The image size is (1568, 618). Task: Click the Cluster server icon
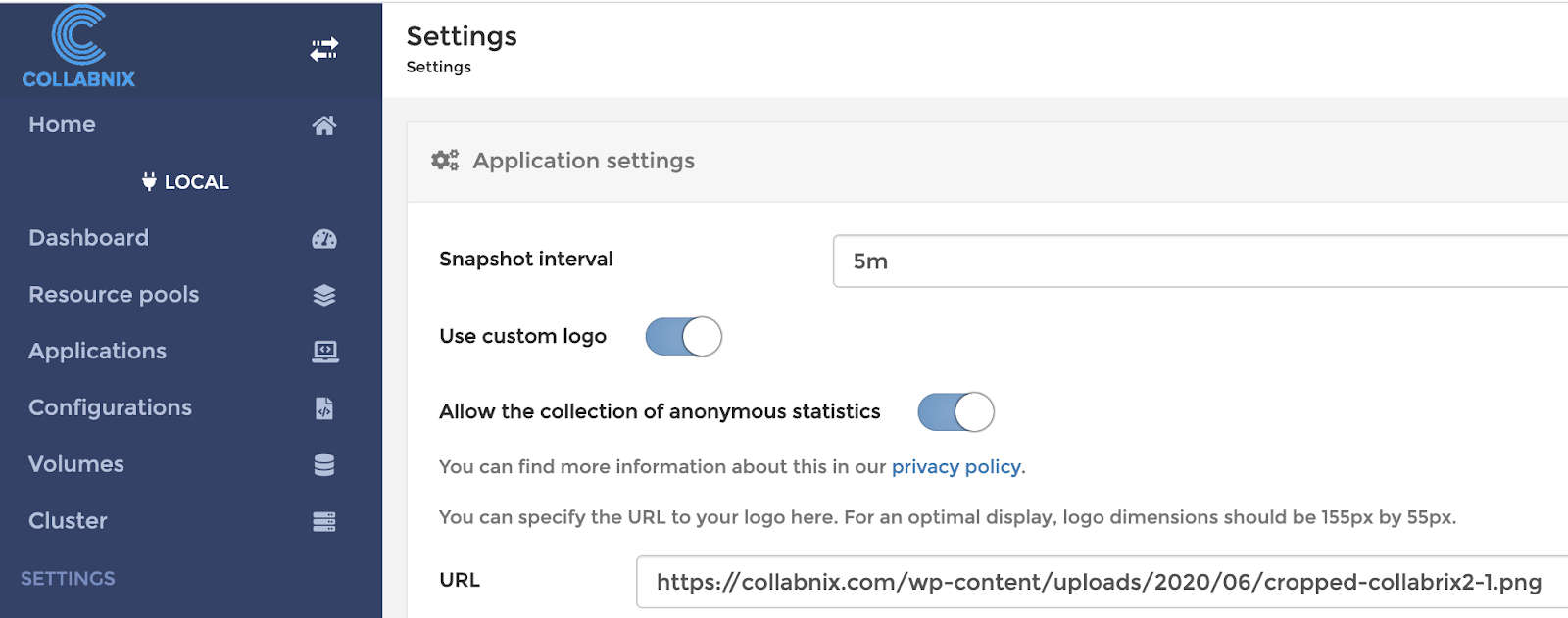pos(324,522)
